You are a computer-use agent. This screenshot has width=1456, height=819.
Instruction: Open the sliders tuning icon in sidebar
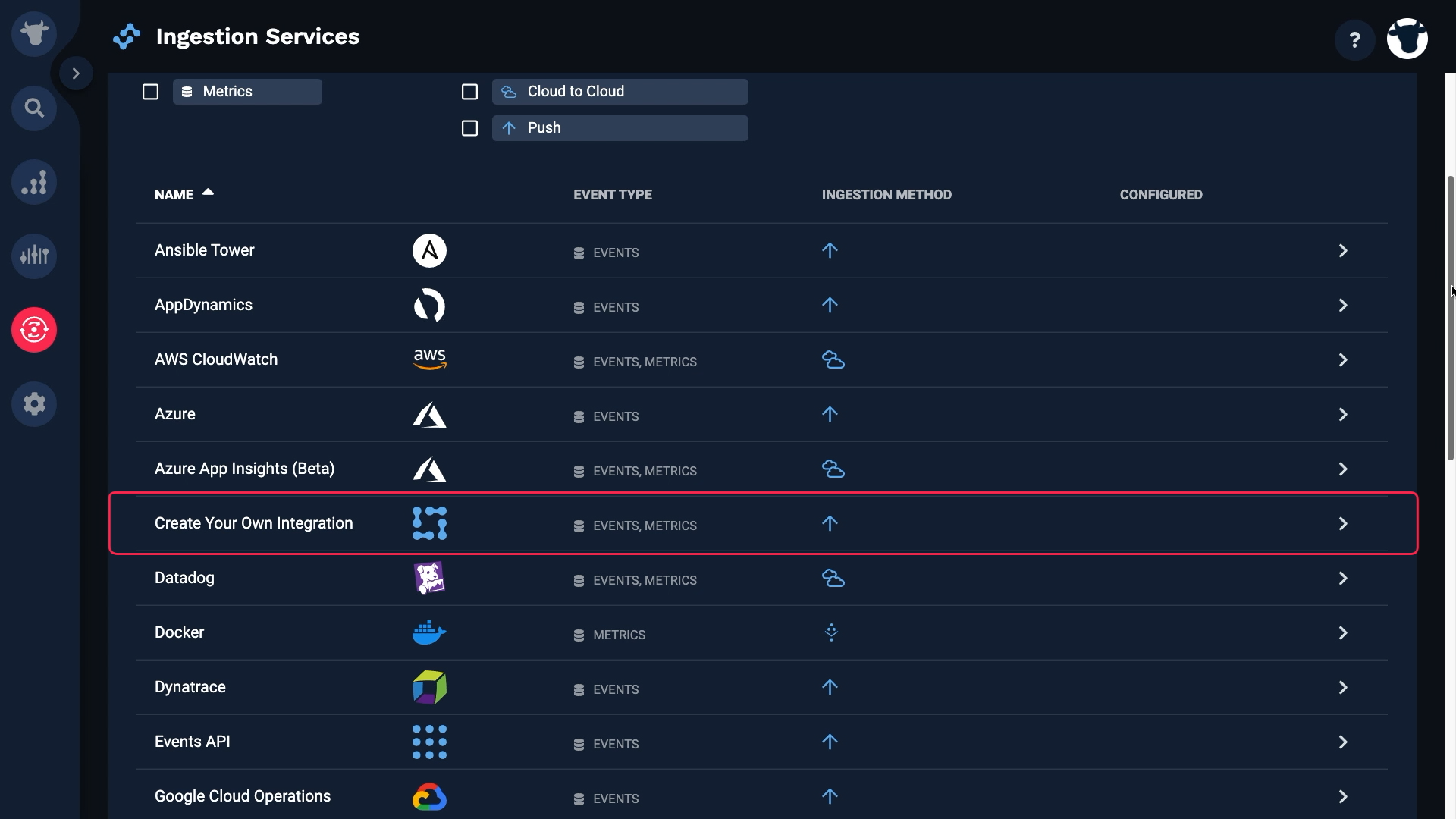pyautogui.click(x=34, y=256)
